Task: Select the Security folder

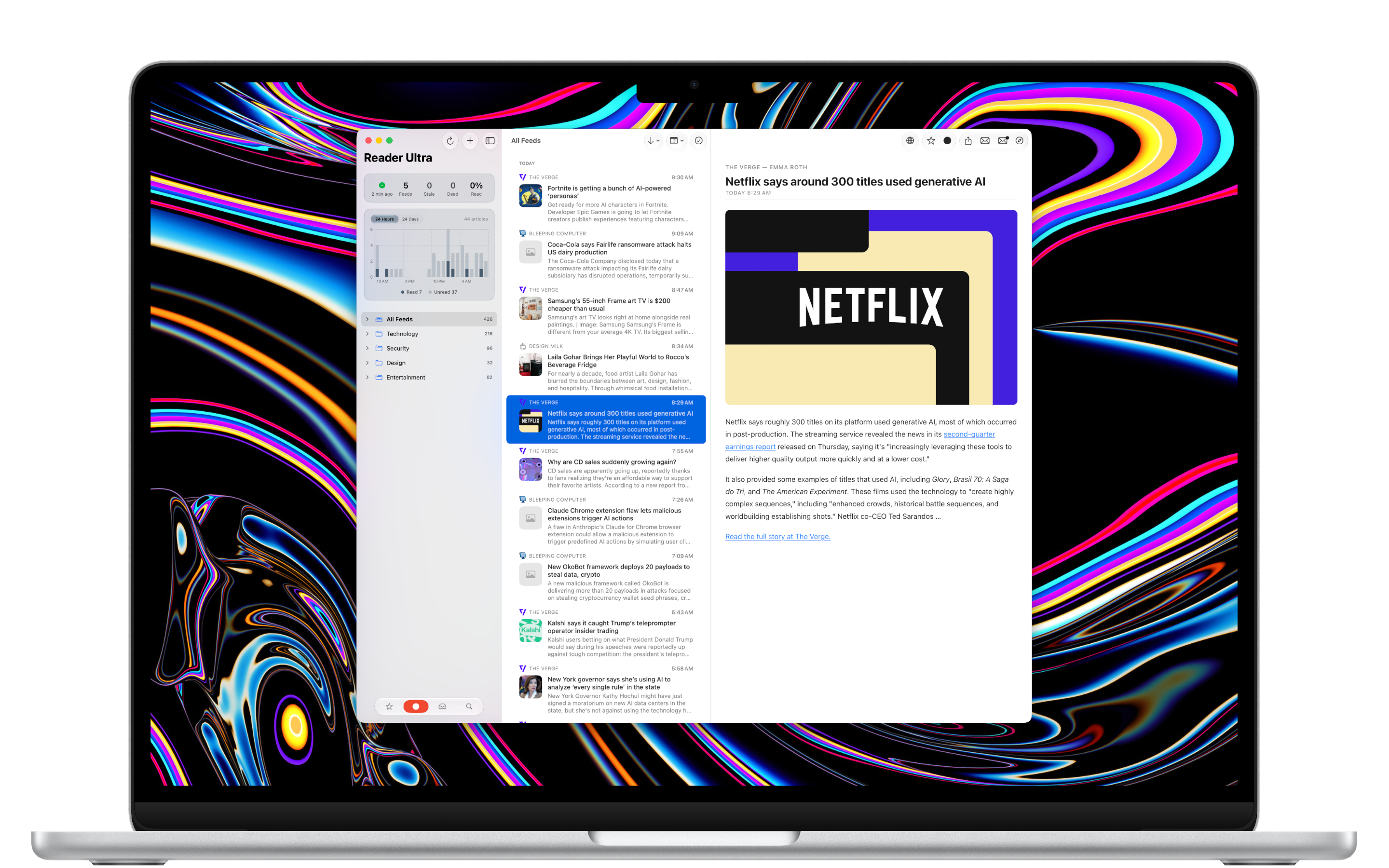Action: tap(429, 348)
